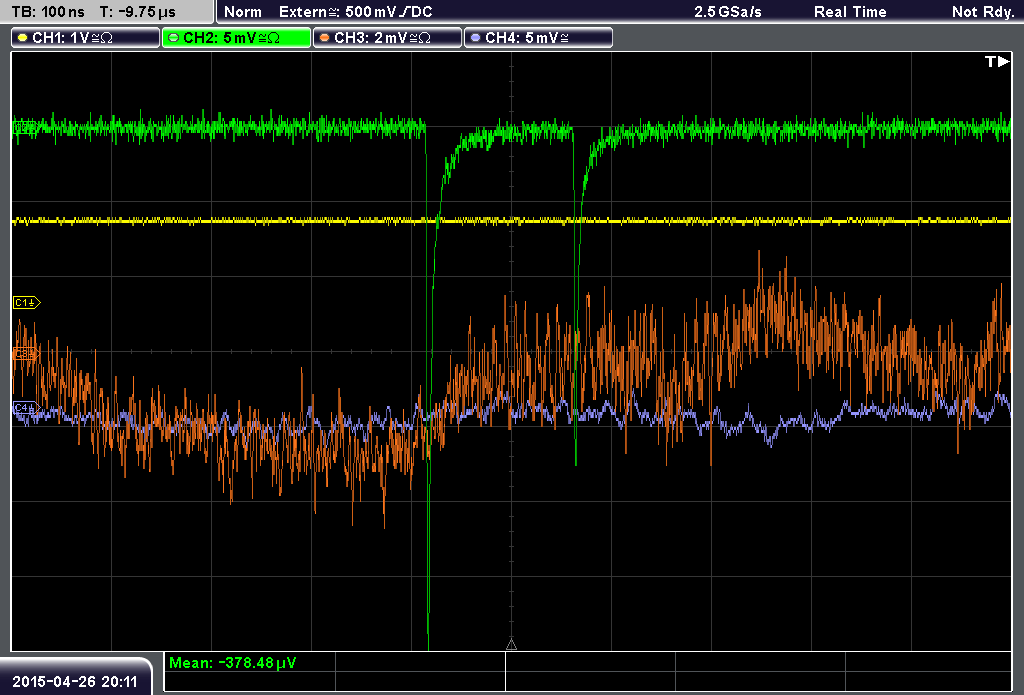Click the Real Time acquisition mode label
The image size is (1024, 695).
850,12
